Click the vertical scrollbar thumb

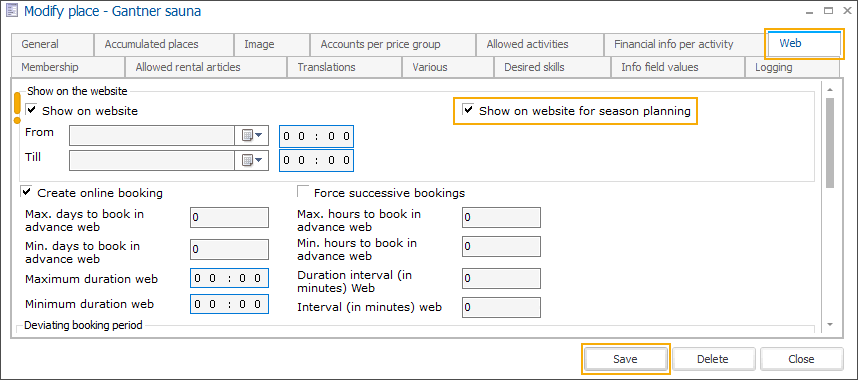830,143
